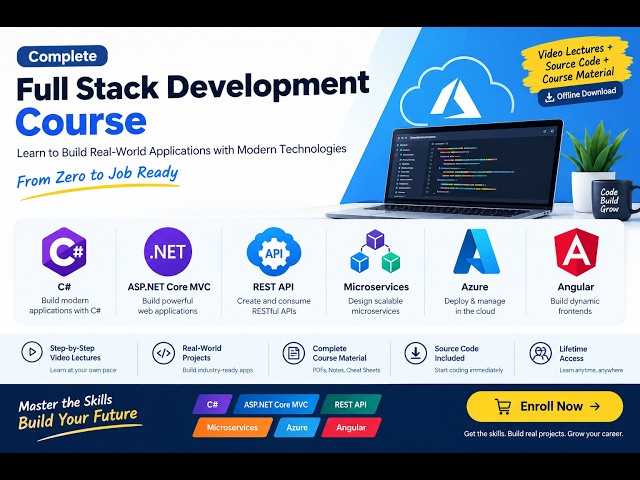Click the shopping cart icon on Enroll Now
This screenshot has width=640, height=480.
[x=503, y=407]
